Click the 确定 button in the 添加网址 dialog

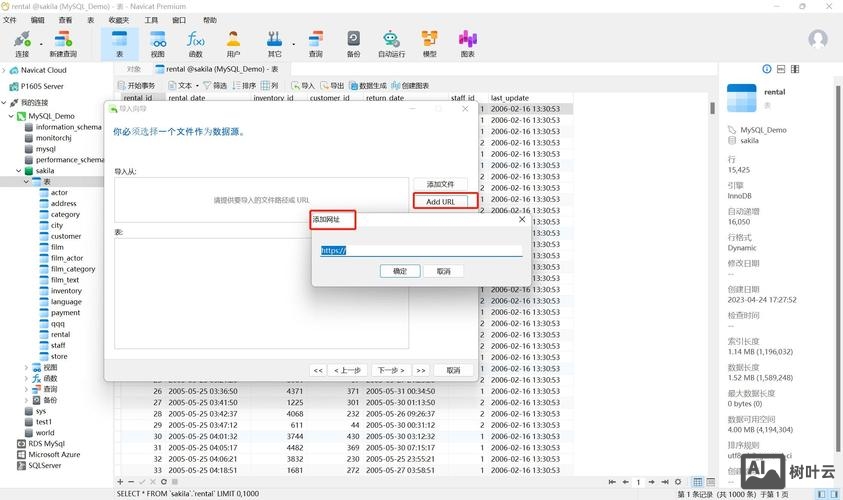400,271
